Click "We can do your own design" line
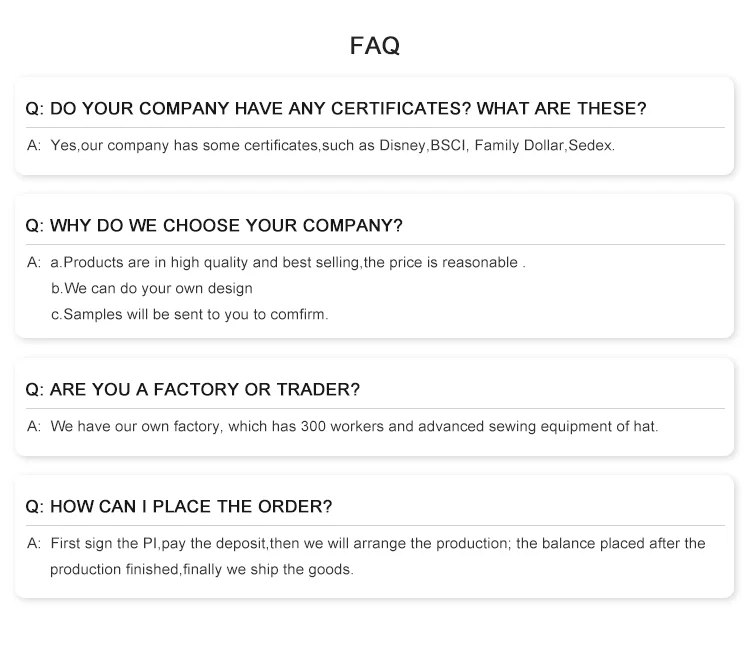The image size is (750, 667). tap(152, 288)
